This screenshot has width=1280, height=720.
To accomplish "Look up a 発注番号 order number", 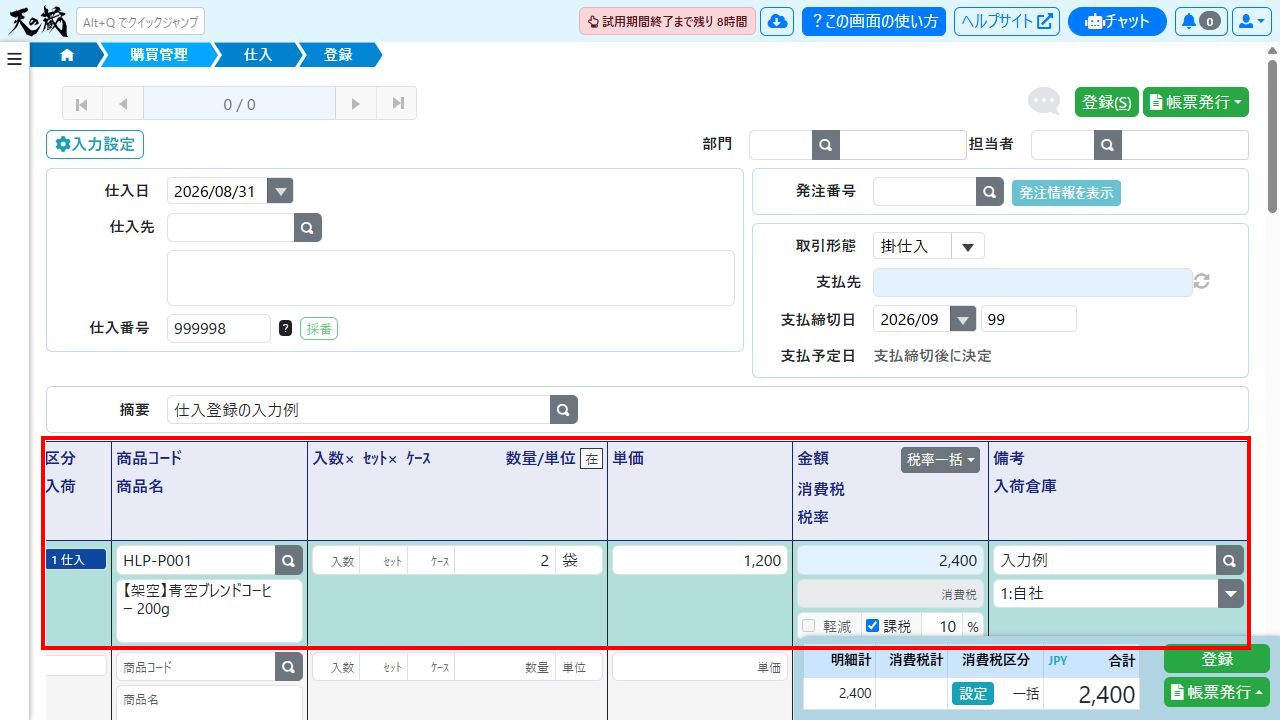I will [x=989, y=192].
